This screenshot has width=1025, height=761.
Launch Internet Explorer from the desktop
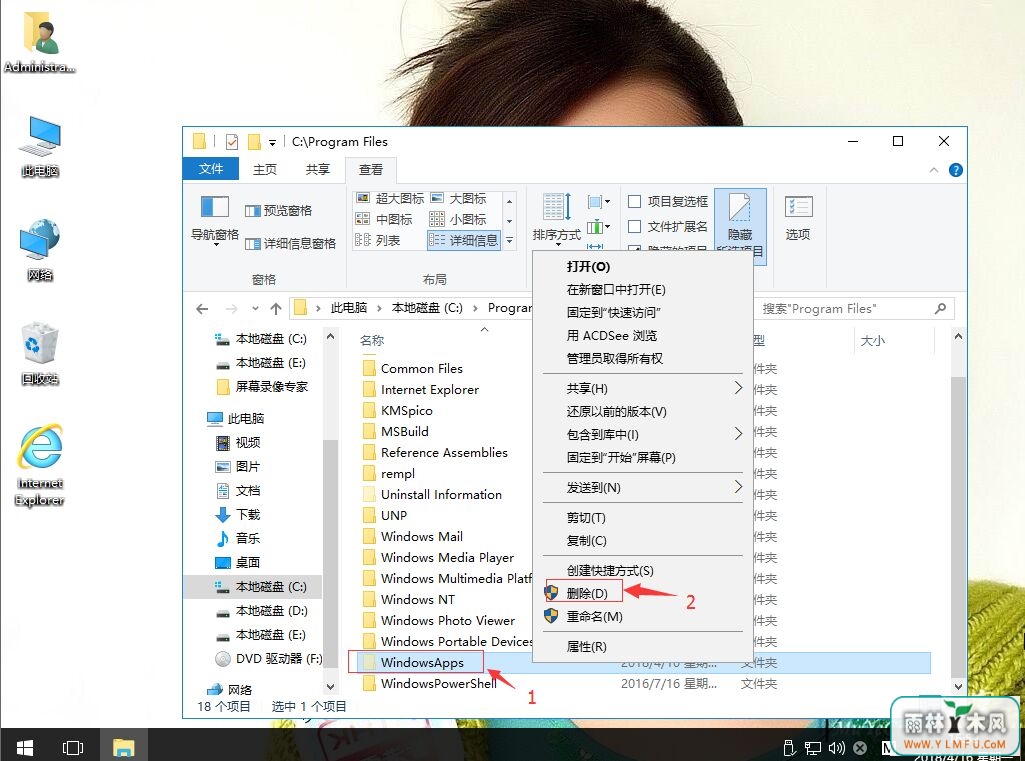pyautogui.click(x=40, y=465)
